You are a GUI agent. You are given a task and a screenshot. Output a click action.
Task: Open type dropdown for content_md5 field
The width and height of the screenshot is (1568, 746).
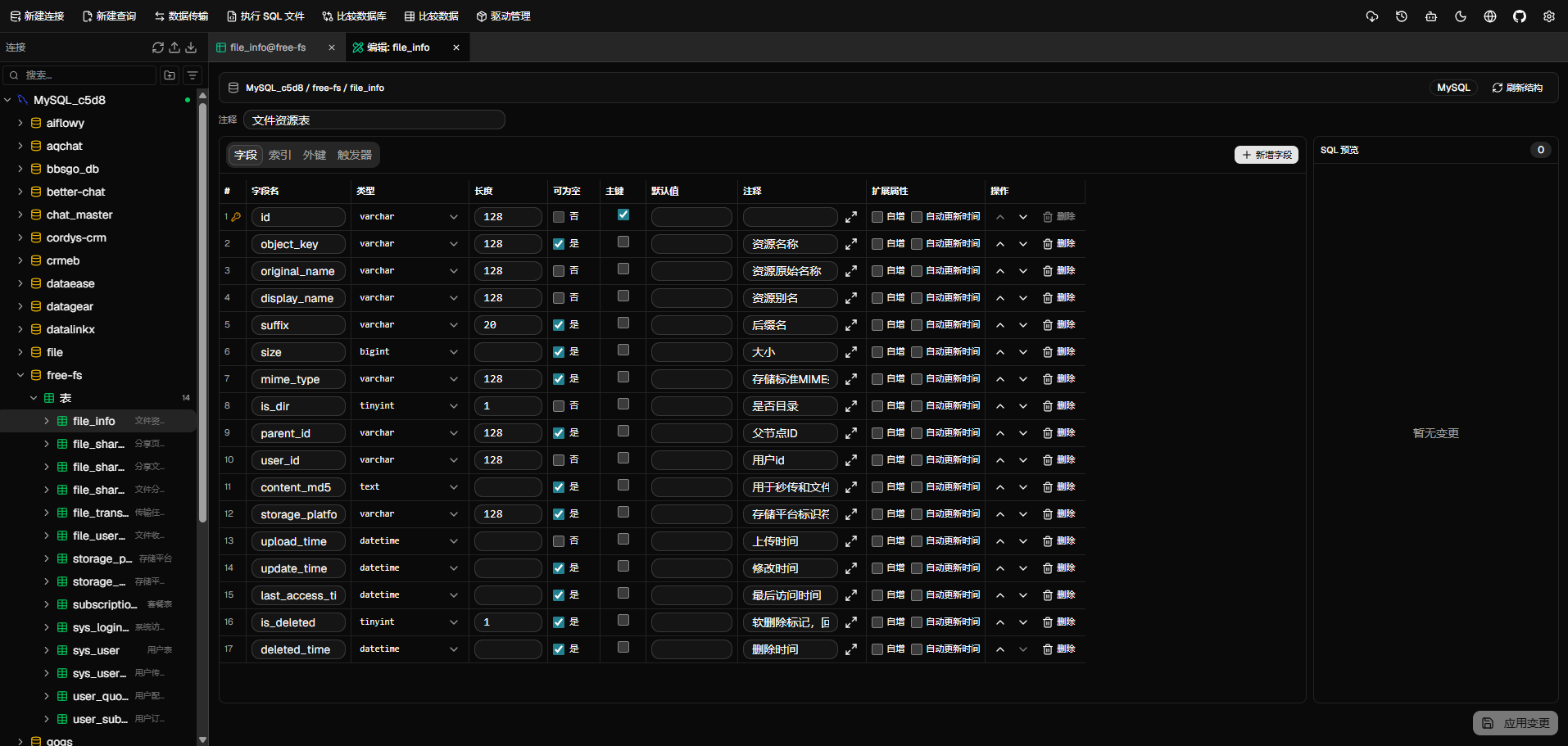coord(409,487)
